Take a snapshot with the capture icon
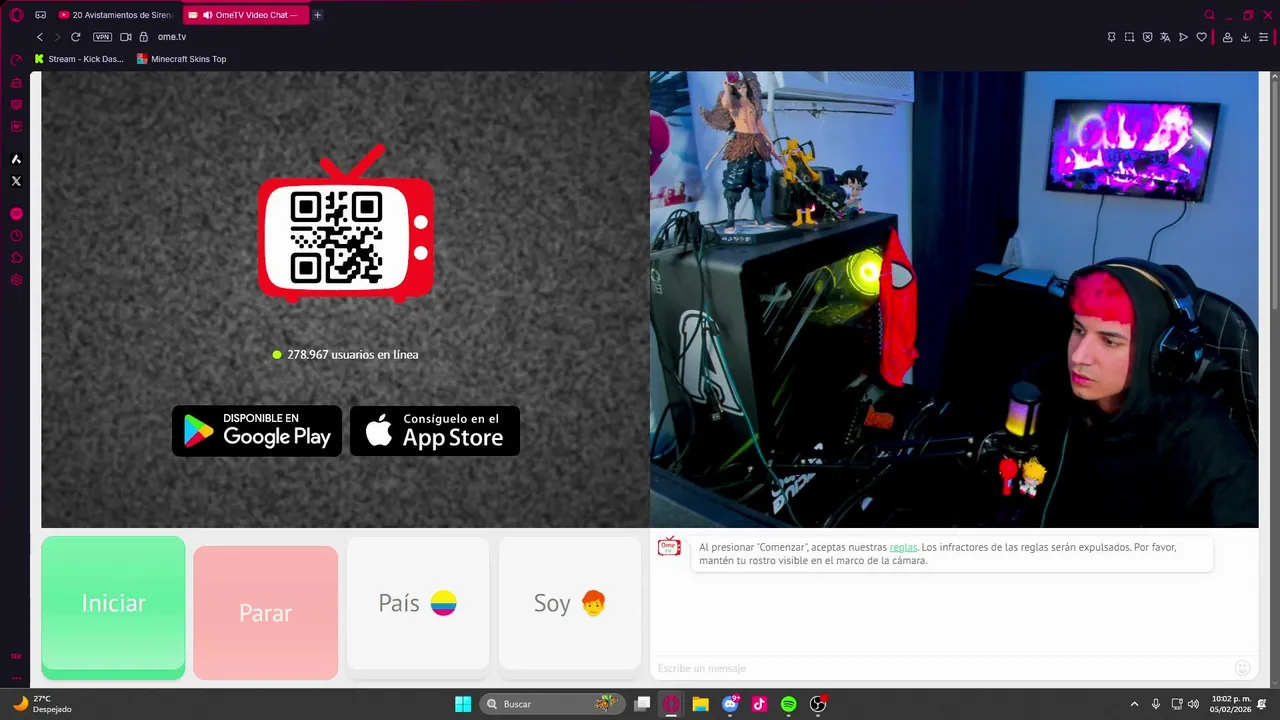This screenshot has height=720, width=1280. [1129, 37]
